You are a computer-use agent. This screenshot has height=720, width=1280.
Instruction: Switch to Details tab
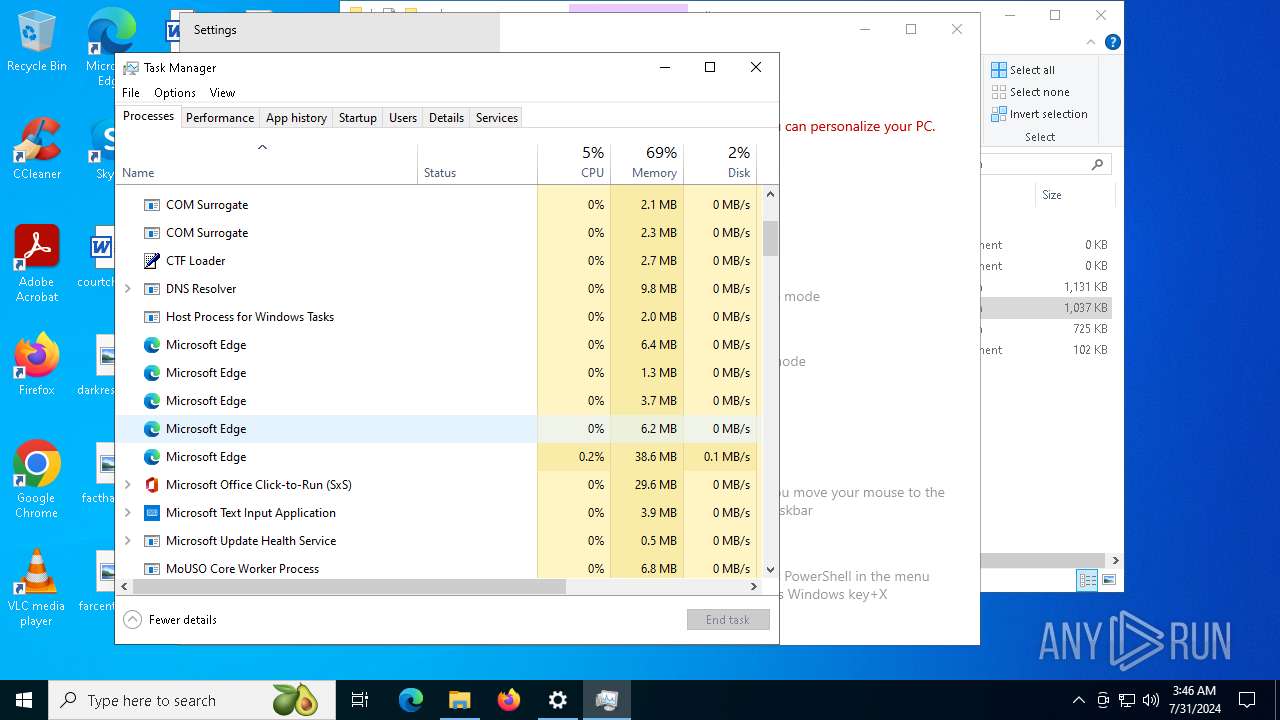pos(446,118)
